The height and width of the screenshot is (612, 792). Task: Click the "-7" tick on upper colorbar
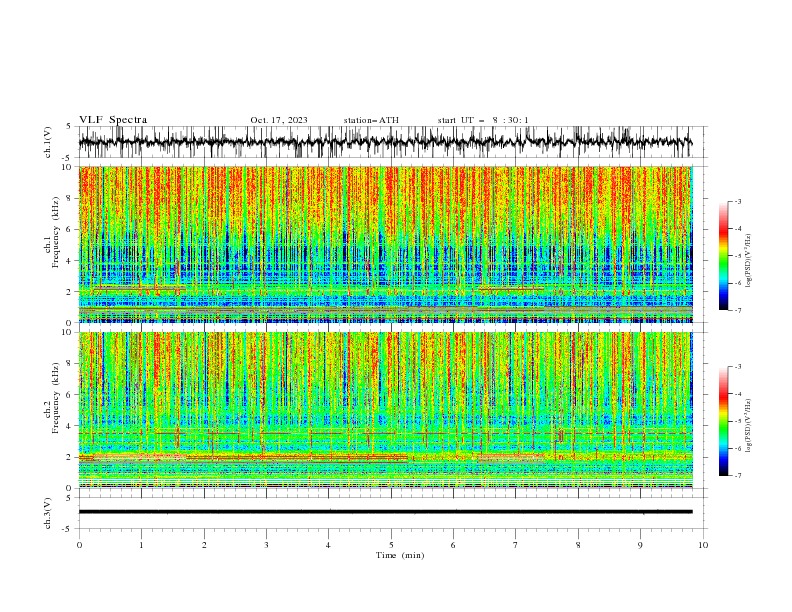click(x=738, y=310)
